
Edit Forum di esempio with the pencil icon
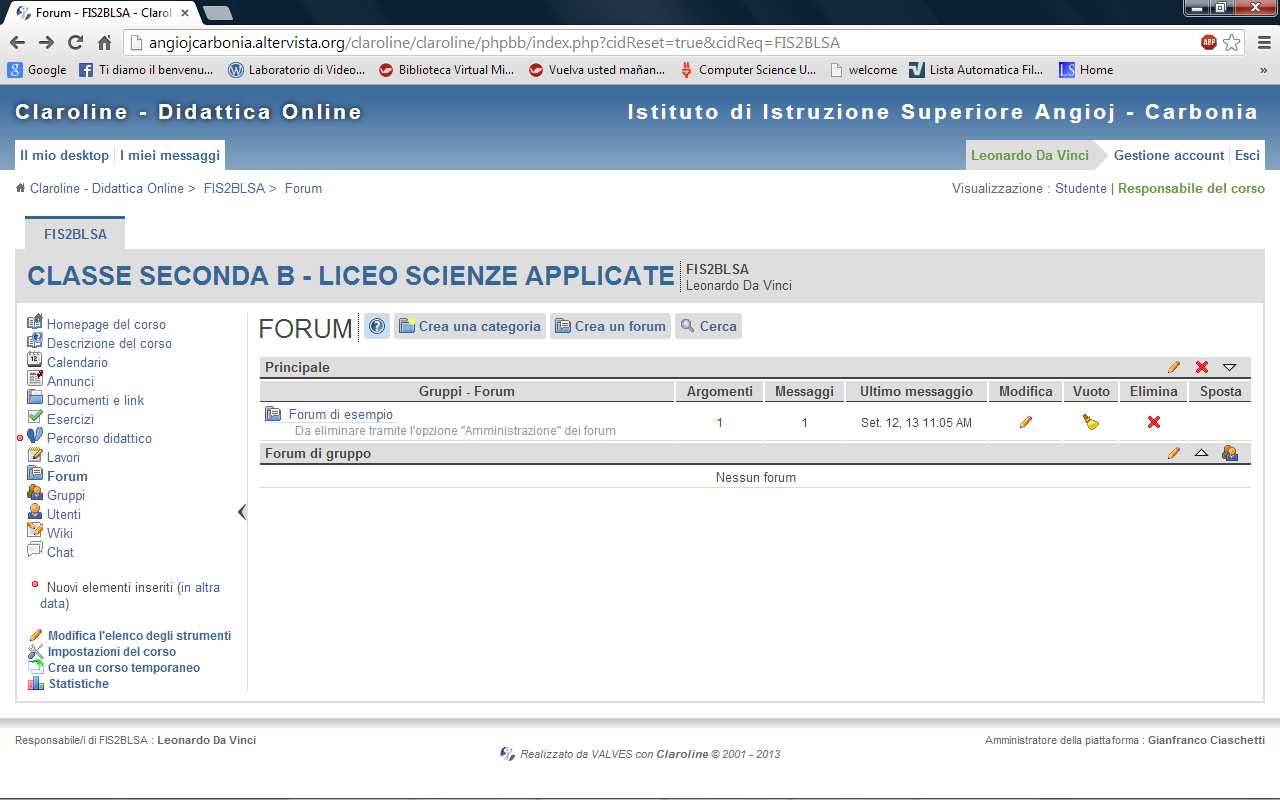(1025, 422)
